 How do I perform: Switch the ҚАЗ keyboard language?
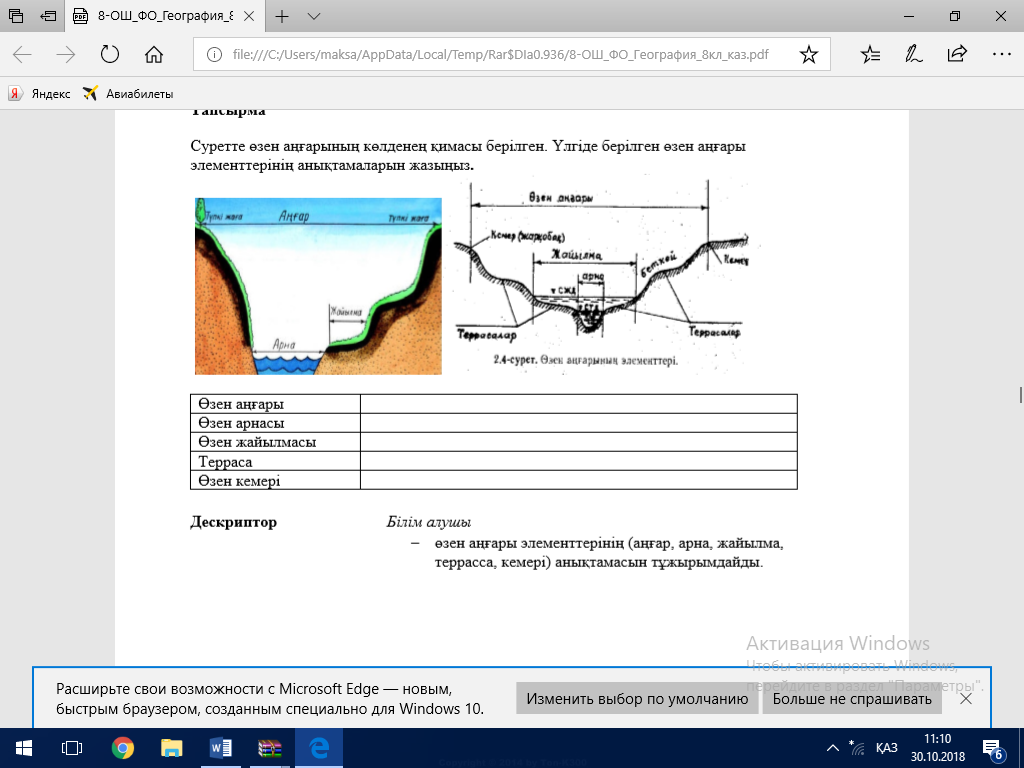pos(886,748)
